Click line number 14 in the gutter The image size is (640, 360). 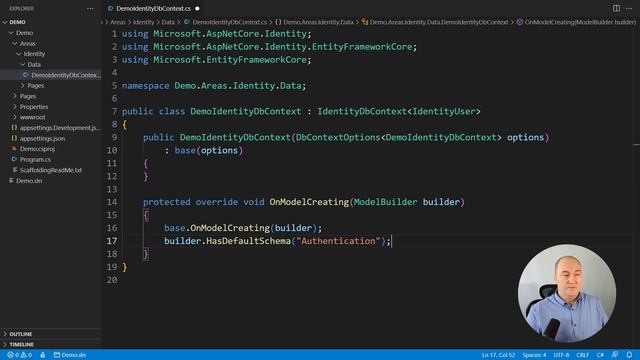pos(112,202)
